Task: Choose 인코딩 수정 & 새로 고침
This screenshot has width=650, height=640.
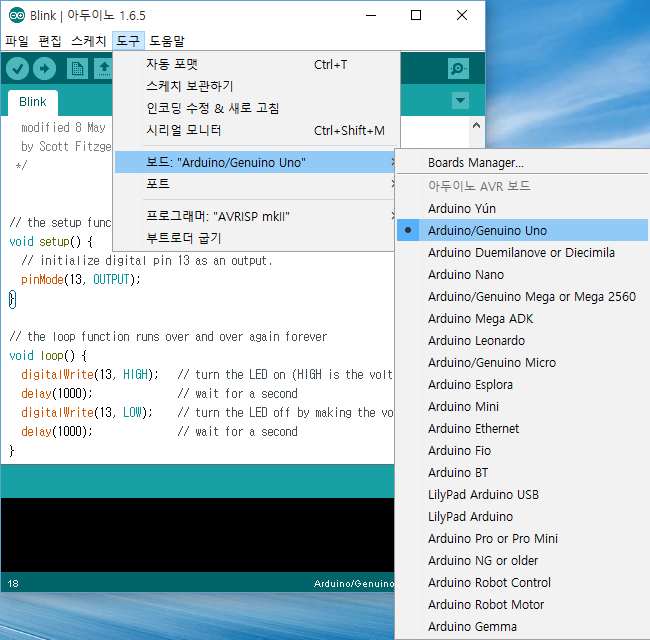Action: point(255,108)
